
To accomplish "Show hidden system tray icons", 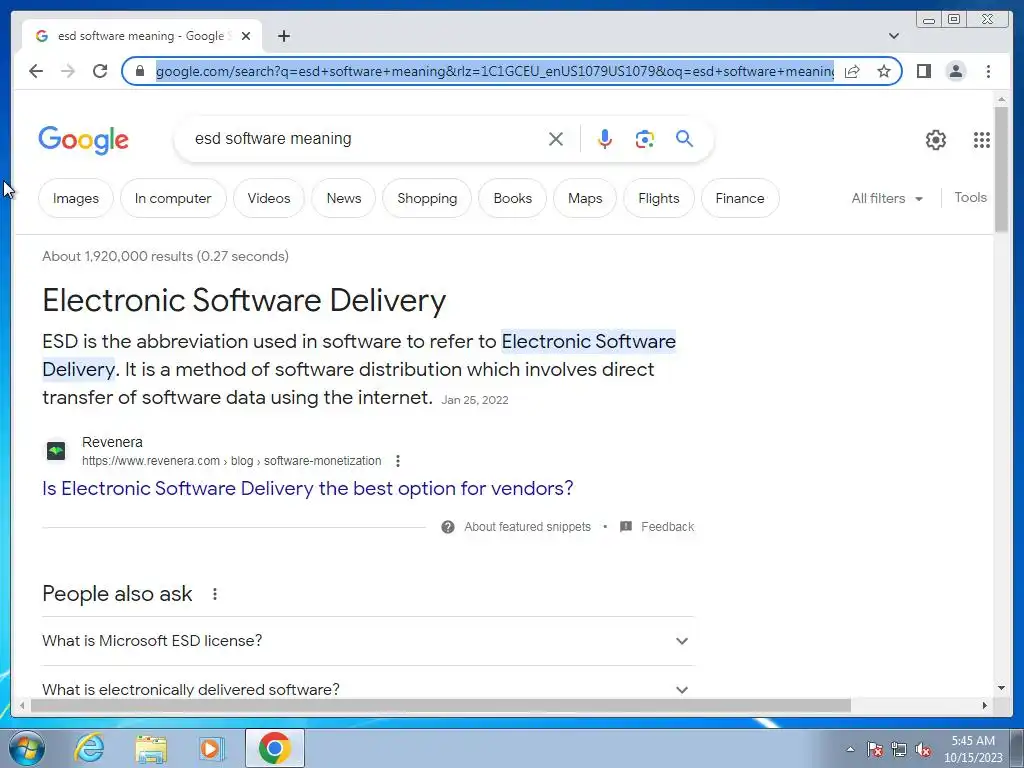I will (850, 749).
